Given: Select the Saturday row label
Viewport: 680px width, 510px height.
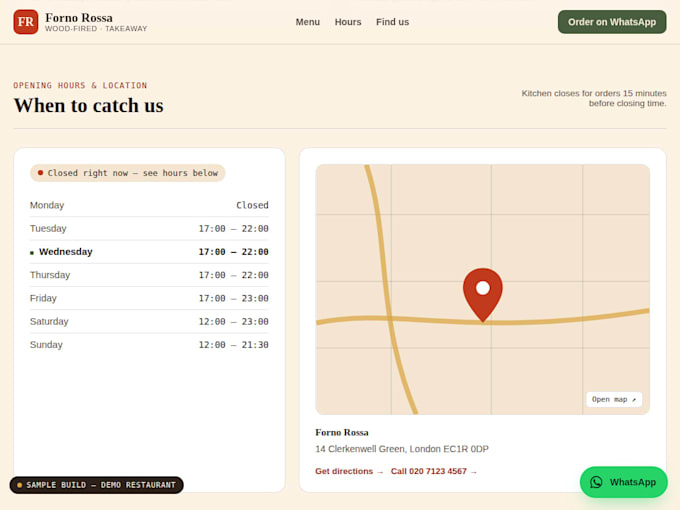Looking at the screenshot, I should pyautogui.click(x=49, y=322).
